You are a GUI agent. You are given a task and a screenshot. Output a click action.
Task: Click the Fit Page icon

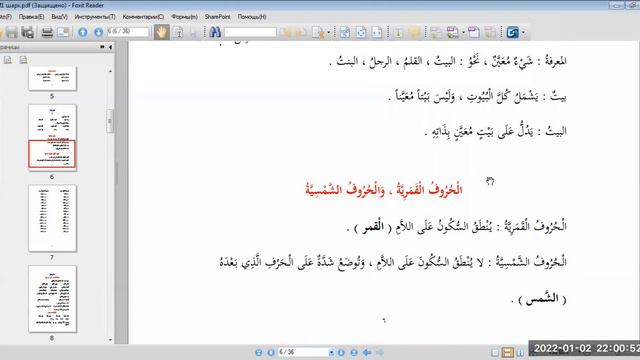point(361,32)
